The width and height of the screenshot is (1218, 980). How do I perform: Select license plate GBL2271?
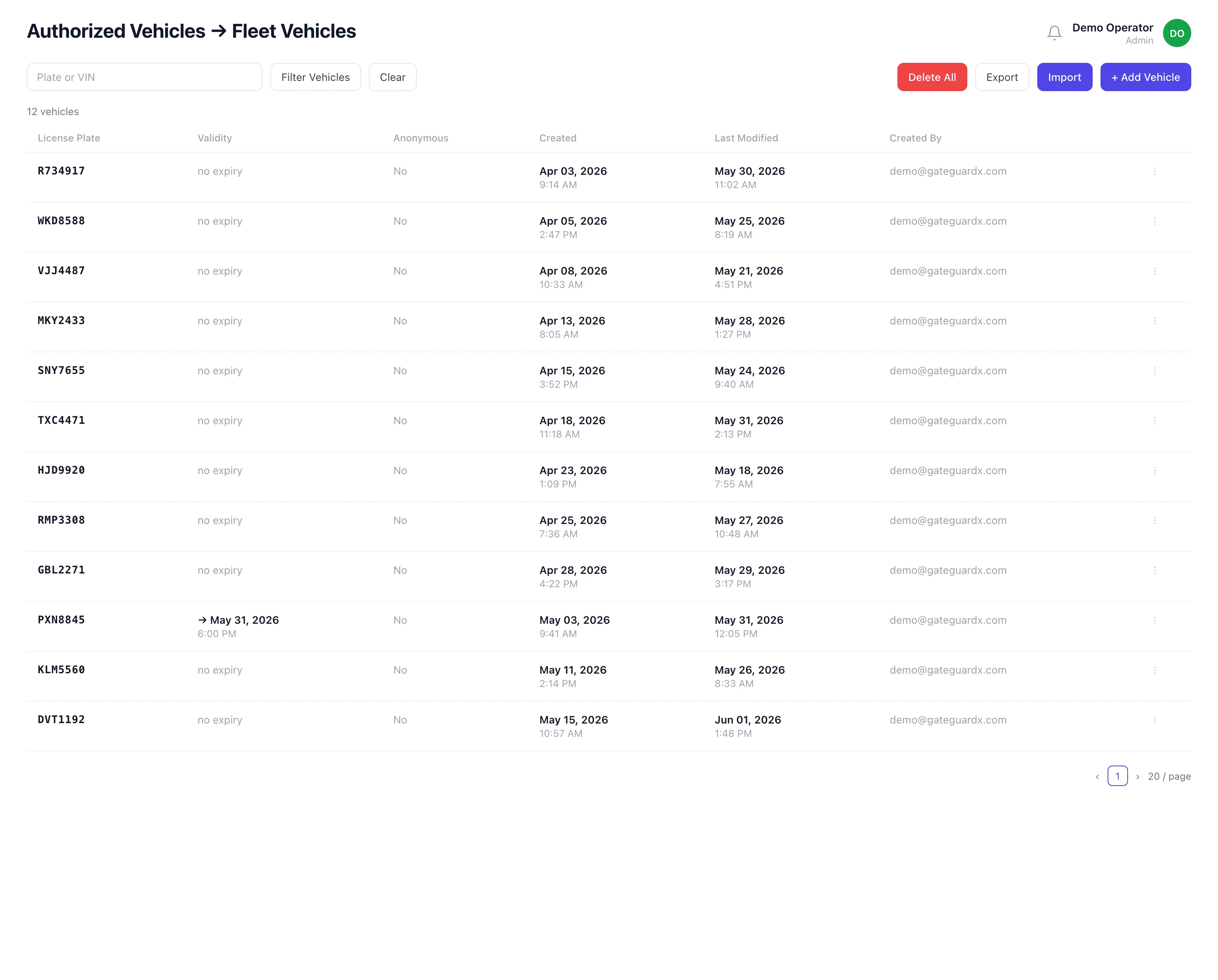62,570
